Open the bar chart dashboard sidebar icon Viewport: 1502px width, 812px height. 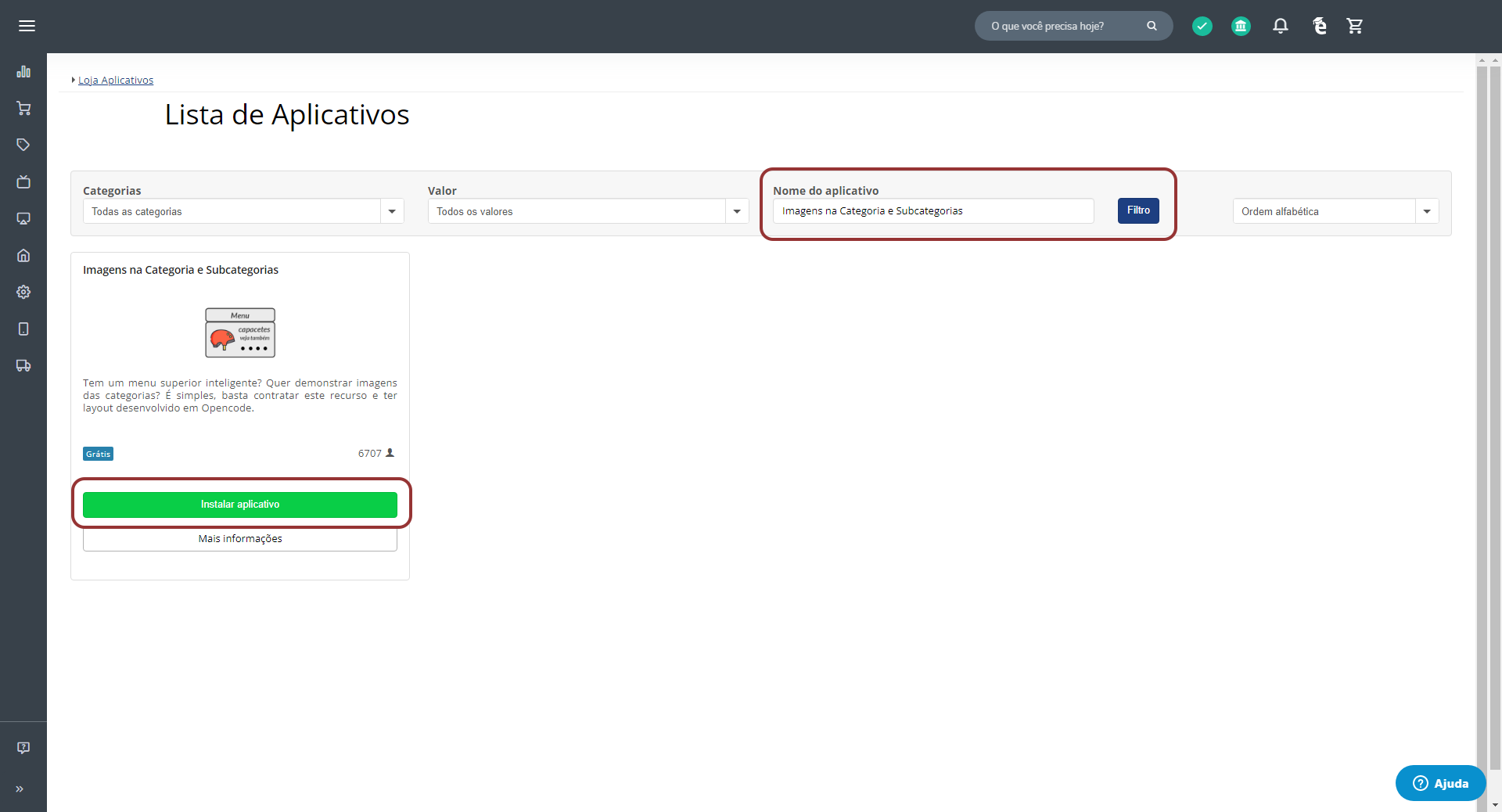point(23,72)
